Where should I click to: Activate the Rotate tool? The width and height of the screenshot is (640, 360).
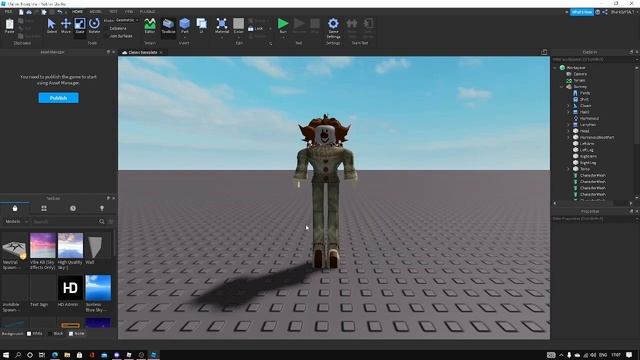pos(94,25)
